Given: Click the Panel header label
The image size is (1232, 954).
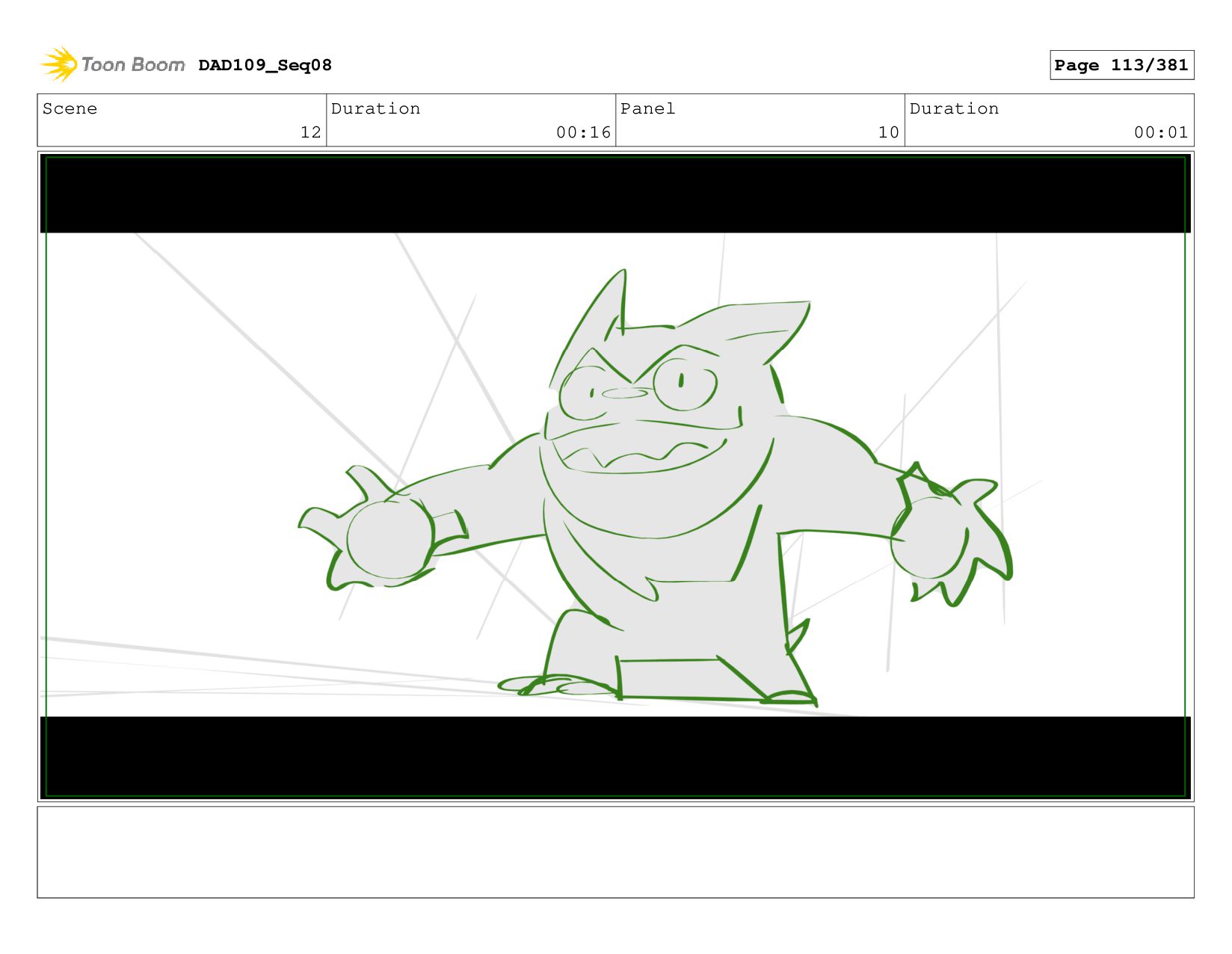Looking at the screenshot, I should tap(647, 108).
